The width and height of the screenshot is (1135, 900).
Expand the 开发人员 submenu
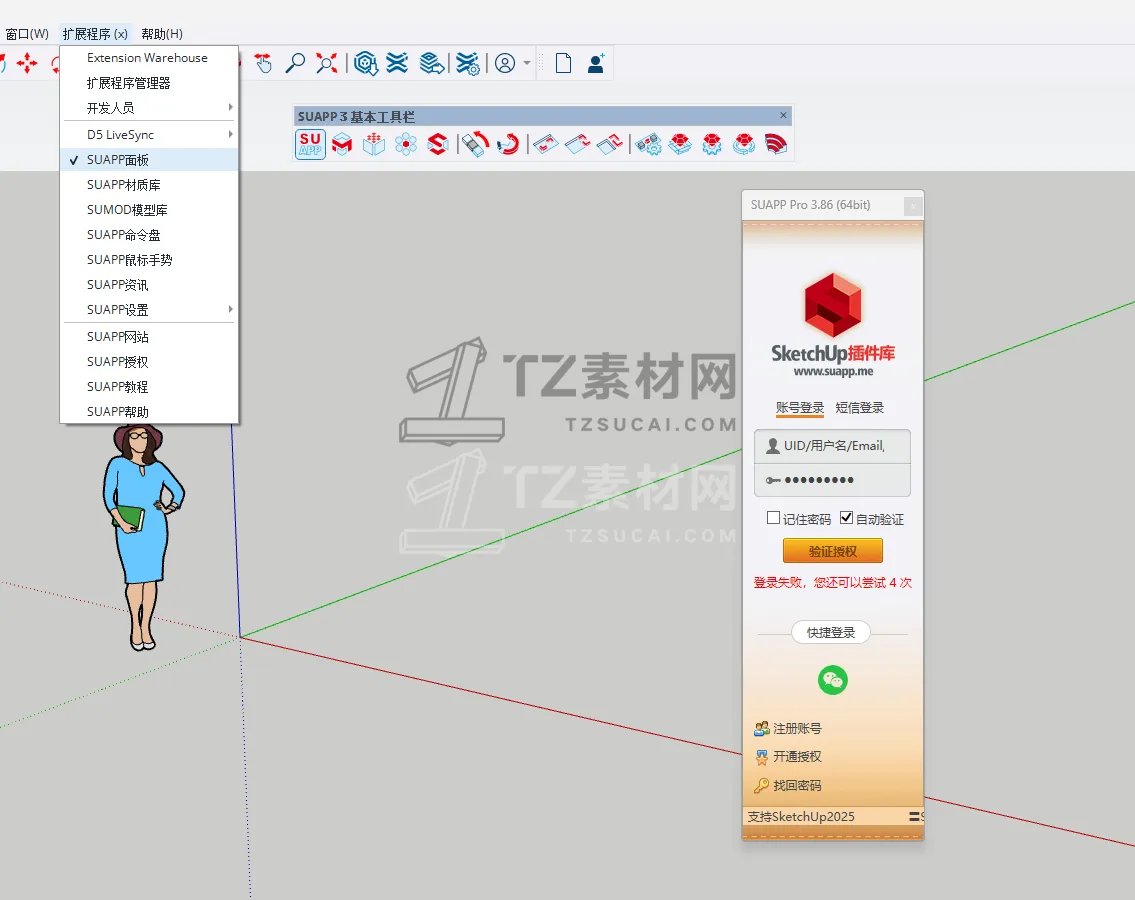coord(149,108)
